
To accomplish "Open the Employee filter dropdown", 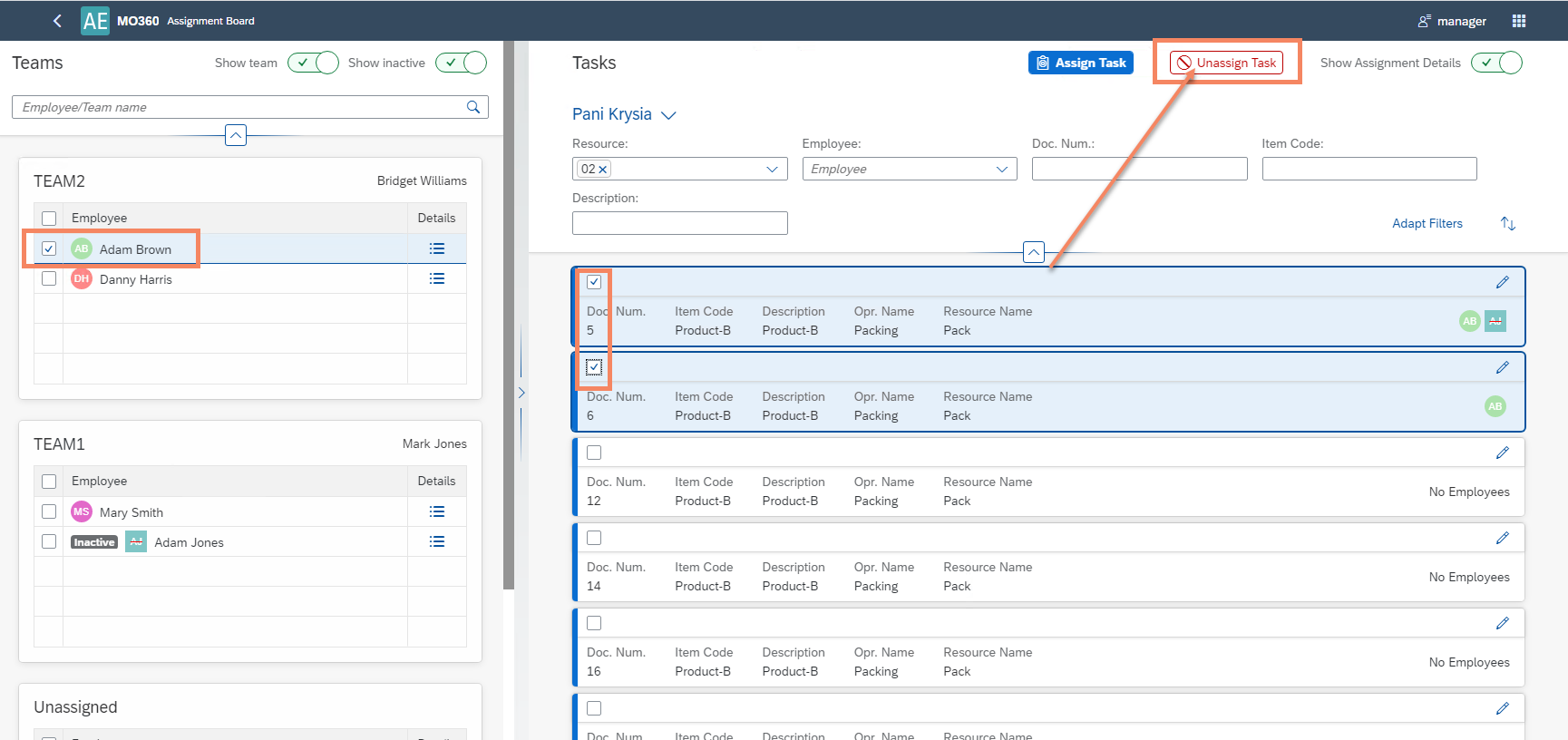I will coord(1001,170).
